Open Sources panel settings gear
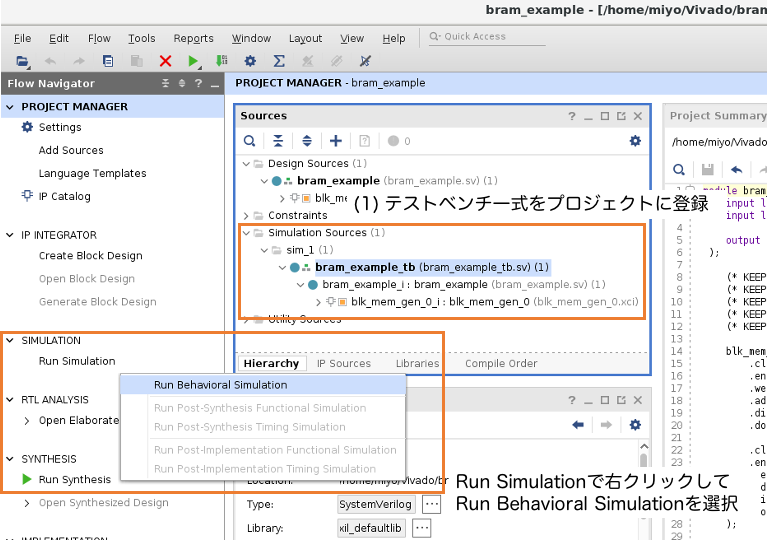Screen dimensions: 767x540 pos(634,141)
